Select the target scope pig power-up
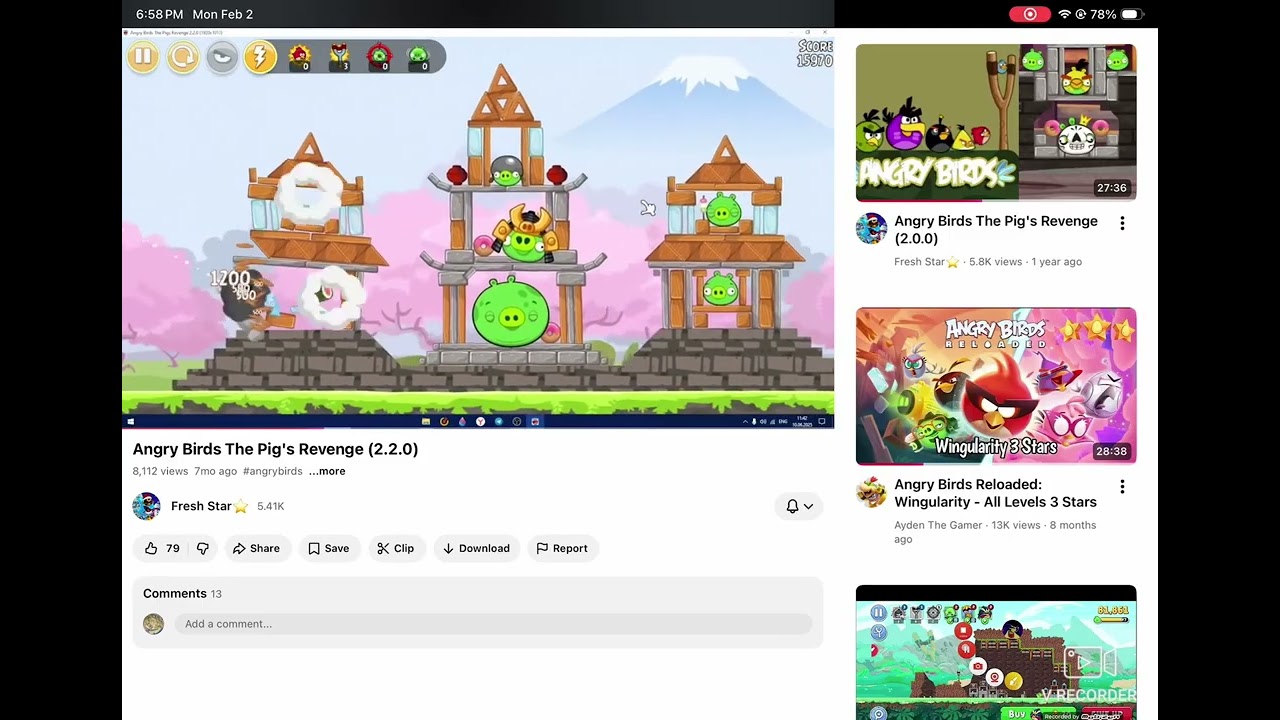 click(x=380, y=57)
